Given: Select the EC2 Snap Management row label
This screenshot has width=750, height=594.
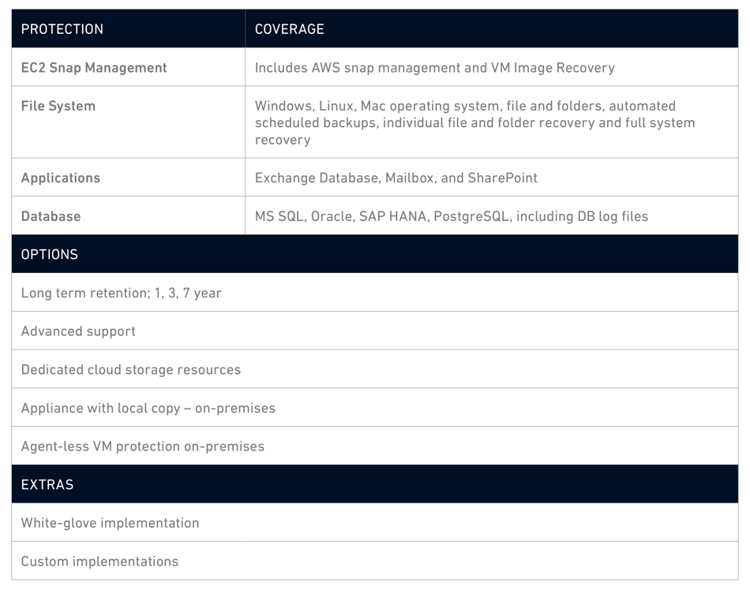Looking at the screenshot, I should click(x=94, y=68).
